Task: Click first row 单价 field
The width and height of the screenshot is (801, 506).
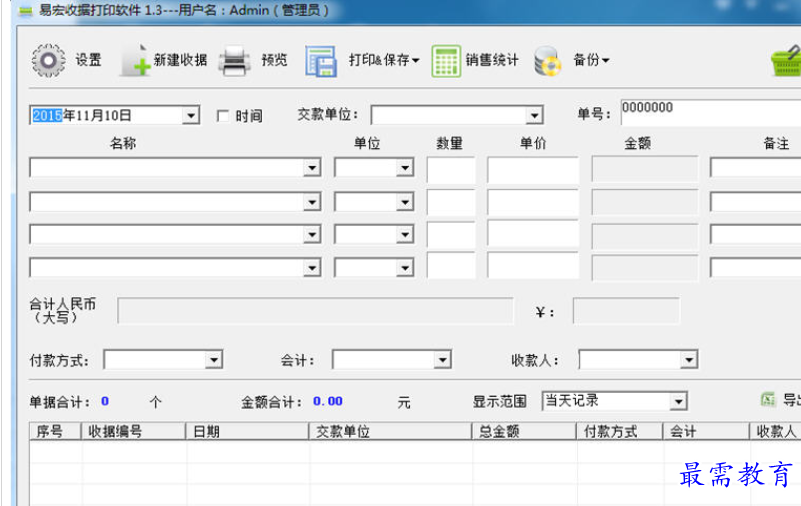Action: tap(533, 170)
